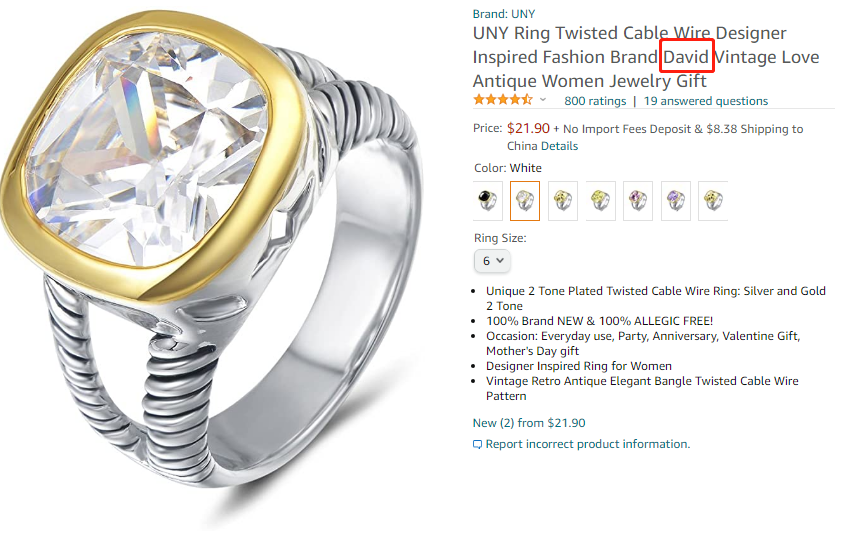Click the 4.5-star rating stars

pyautogui.click(x=503, y=100)
